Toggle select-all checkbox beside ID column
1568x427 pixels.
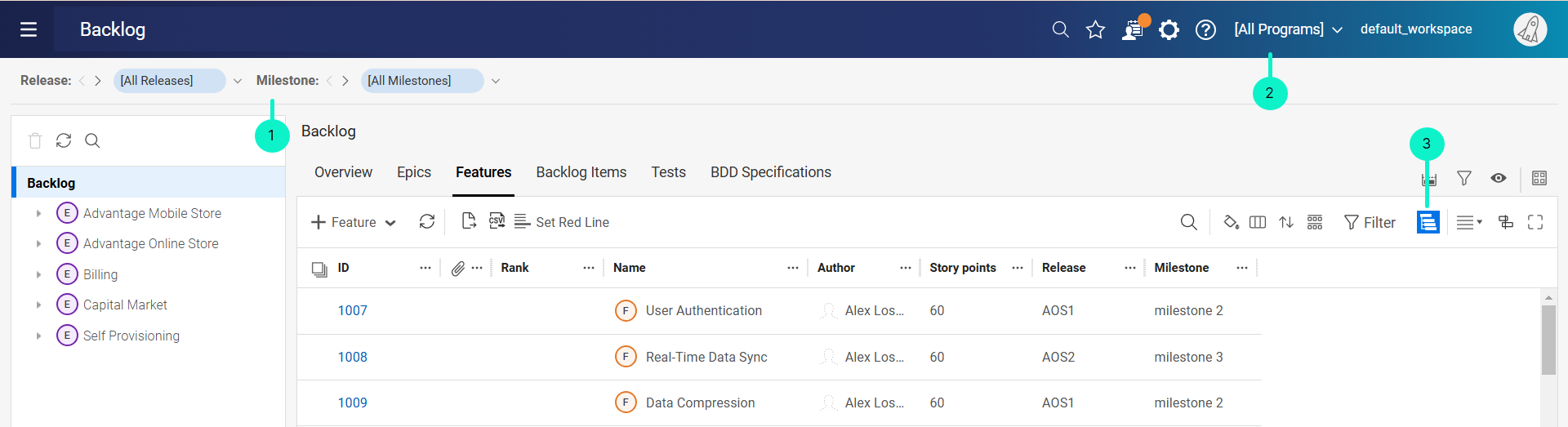click(x=319, y=269)
